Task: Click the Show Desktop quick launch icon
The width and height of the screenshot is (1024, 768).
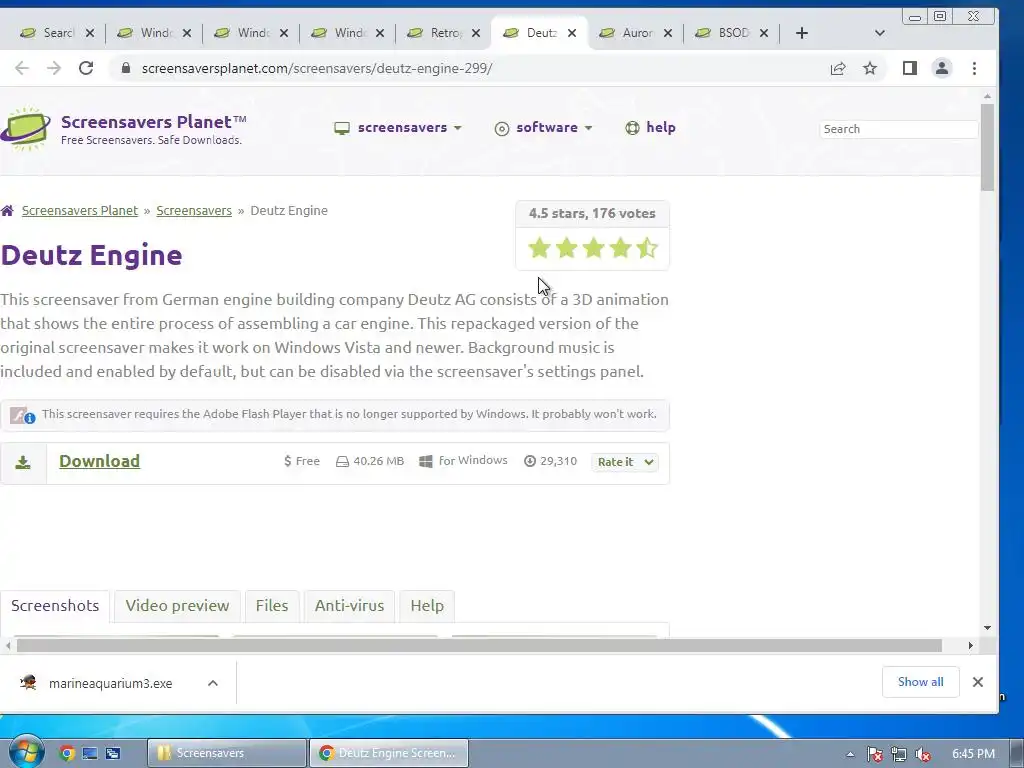Action: [89, 754]
